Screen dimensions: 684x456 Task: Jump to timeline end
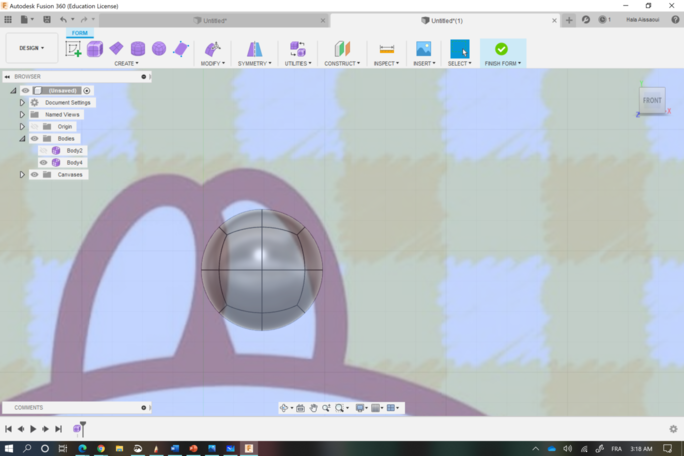58,429
